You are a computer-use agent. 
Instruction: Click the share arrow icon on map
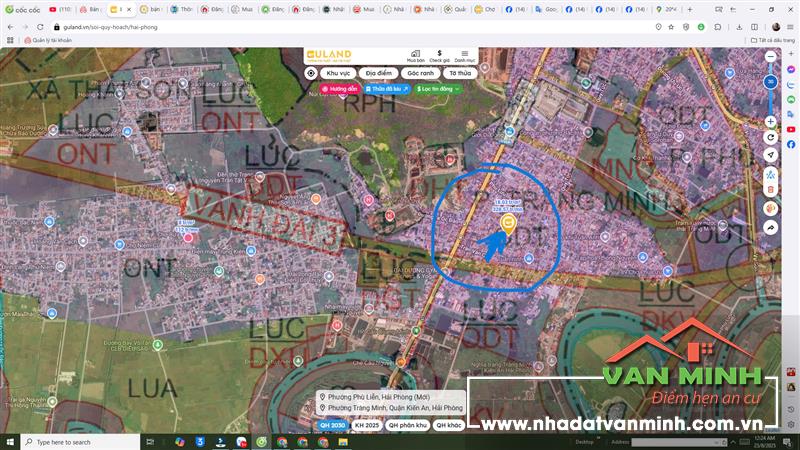(x=770, y=227)
